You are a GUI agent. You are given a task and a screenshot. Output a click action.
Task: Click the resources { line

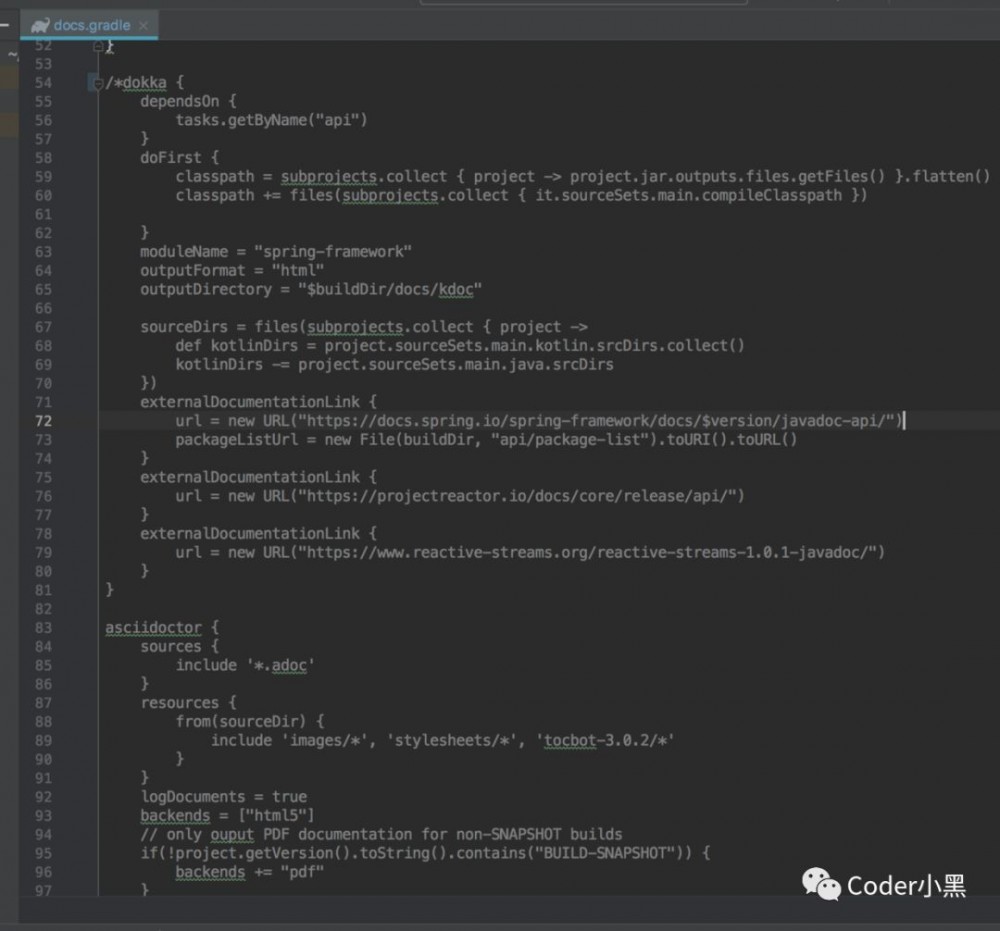pyautogui.click(x=188, y=703)
